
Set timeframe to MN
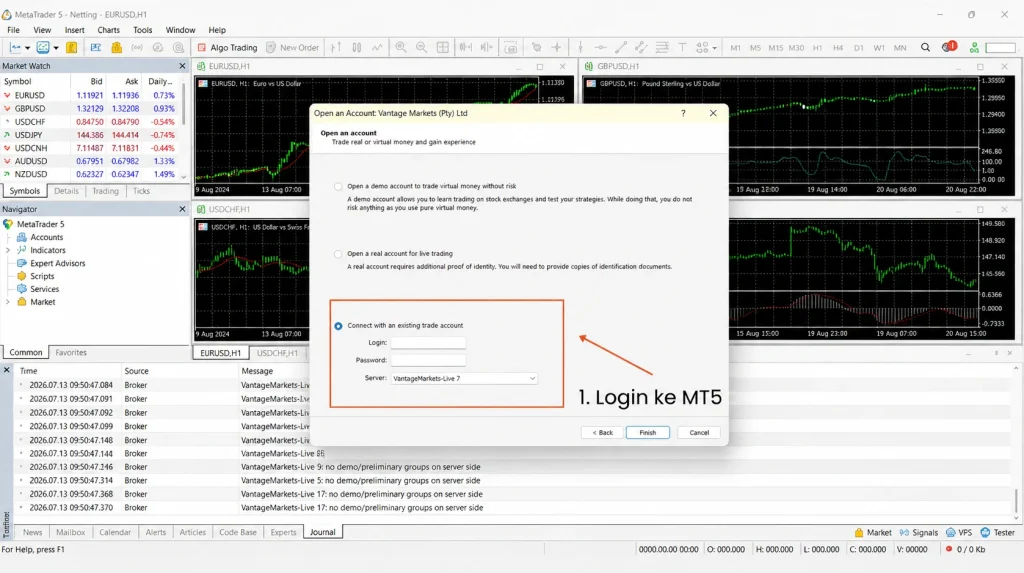click(900, 48)
